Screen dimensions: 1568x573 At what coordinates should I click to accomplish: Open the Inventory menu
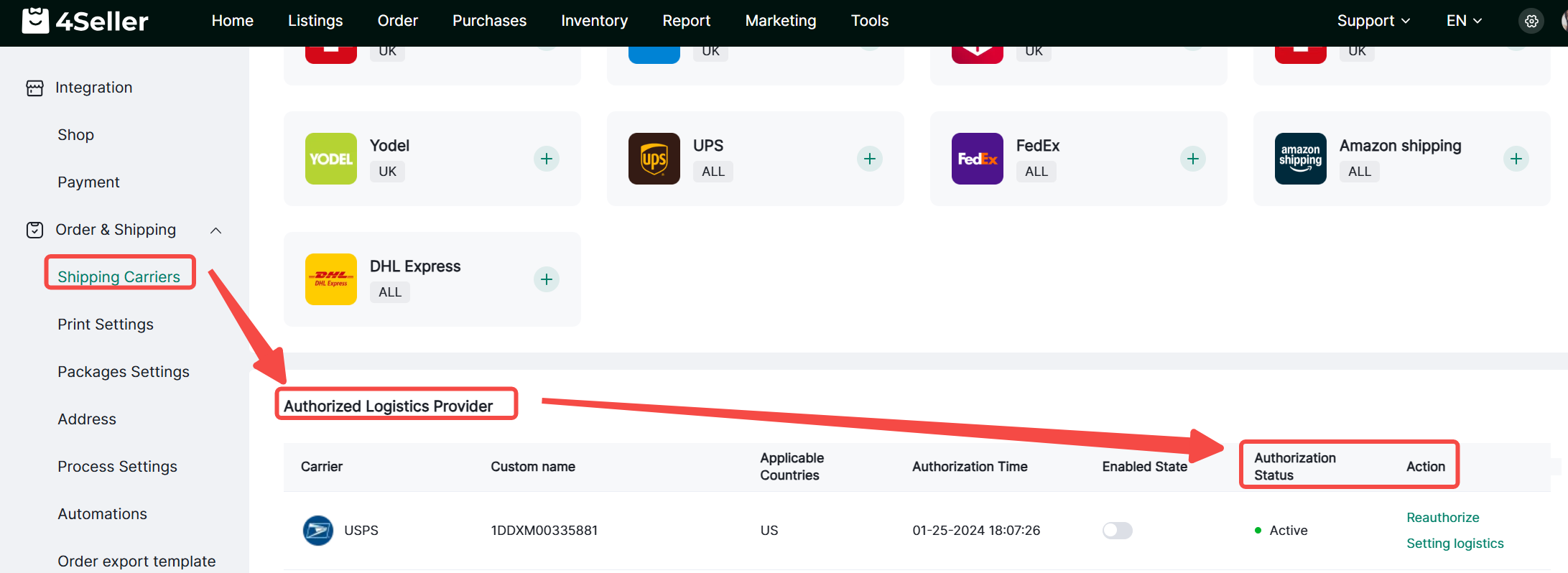click(594, 21)
